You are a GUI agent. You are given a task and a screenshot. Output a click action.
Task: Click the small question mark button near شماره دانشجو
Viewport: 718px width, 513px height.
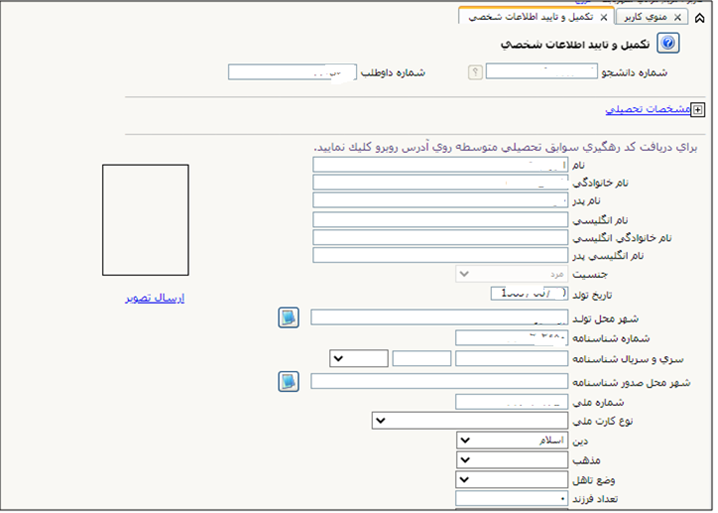pyautogui.click(x=475, y=72)
